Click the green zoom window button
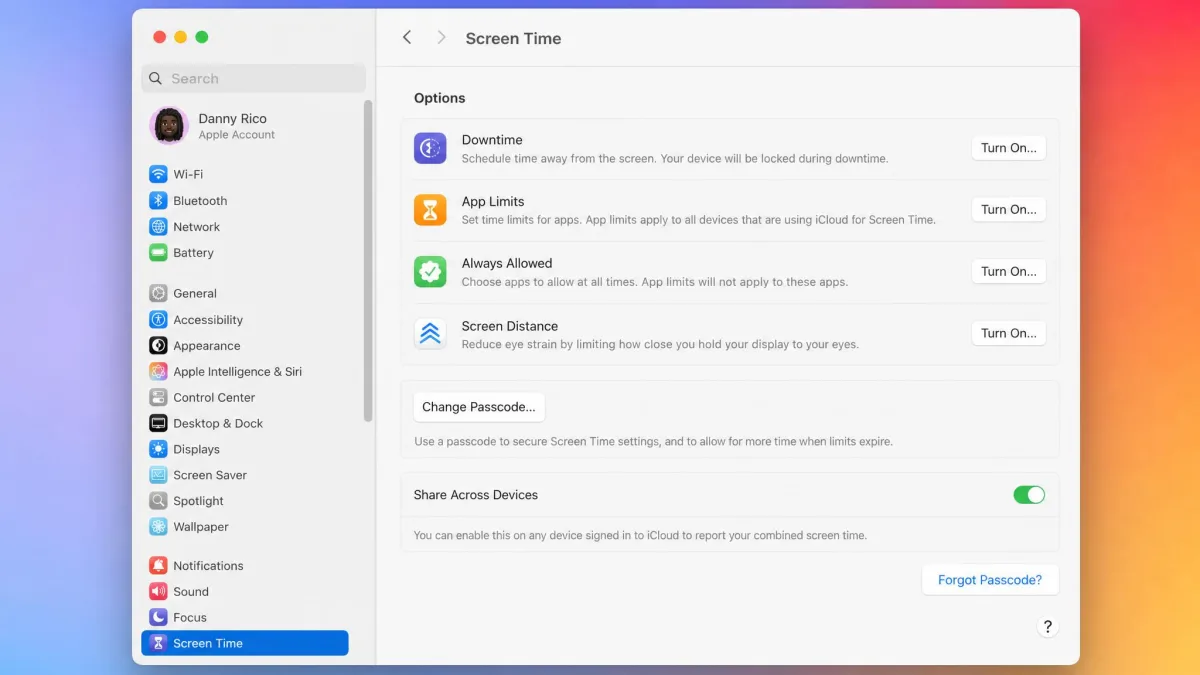 [x=202, y=37]
